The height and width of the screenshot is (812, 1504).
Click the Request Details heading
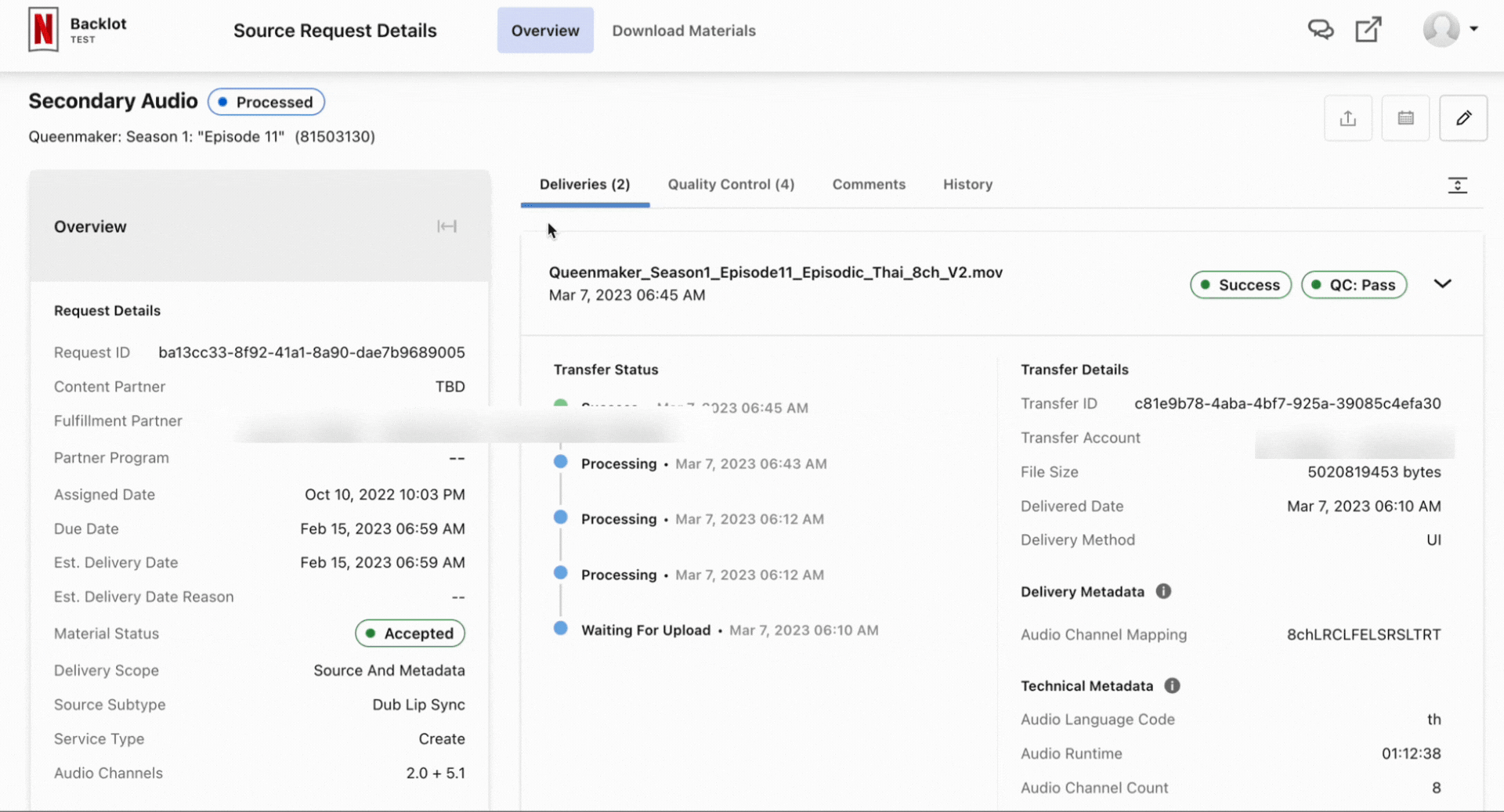[x=107, y=311]
